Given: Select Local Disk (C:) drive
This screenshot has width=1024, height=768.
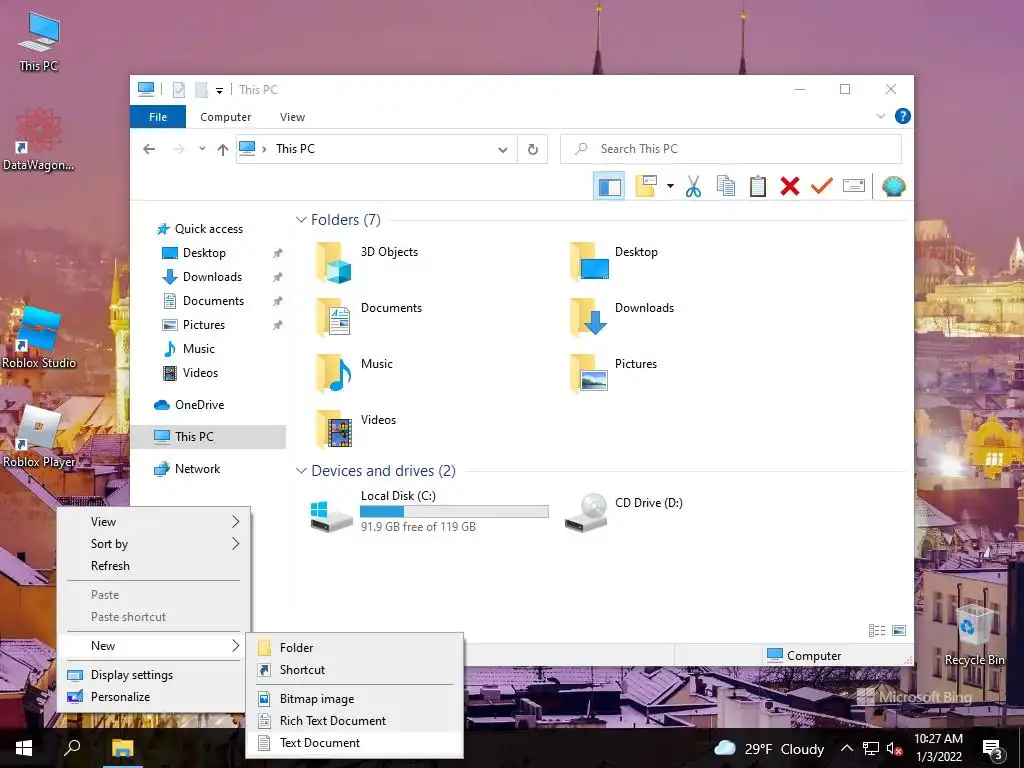Looking at the screenshot, I should [x=428, y=512].
